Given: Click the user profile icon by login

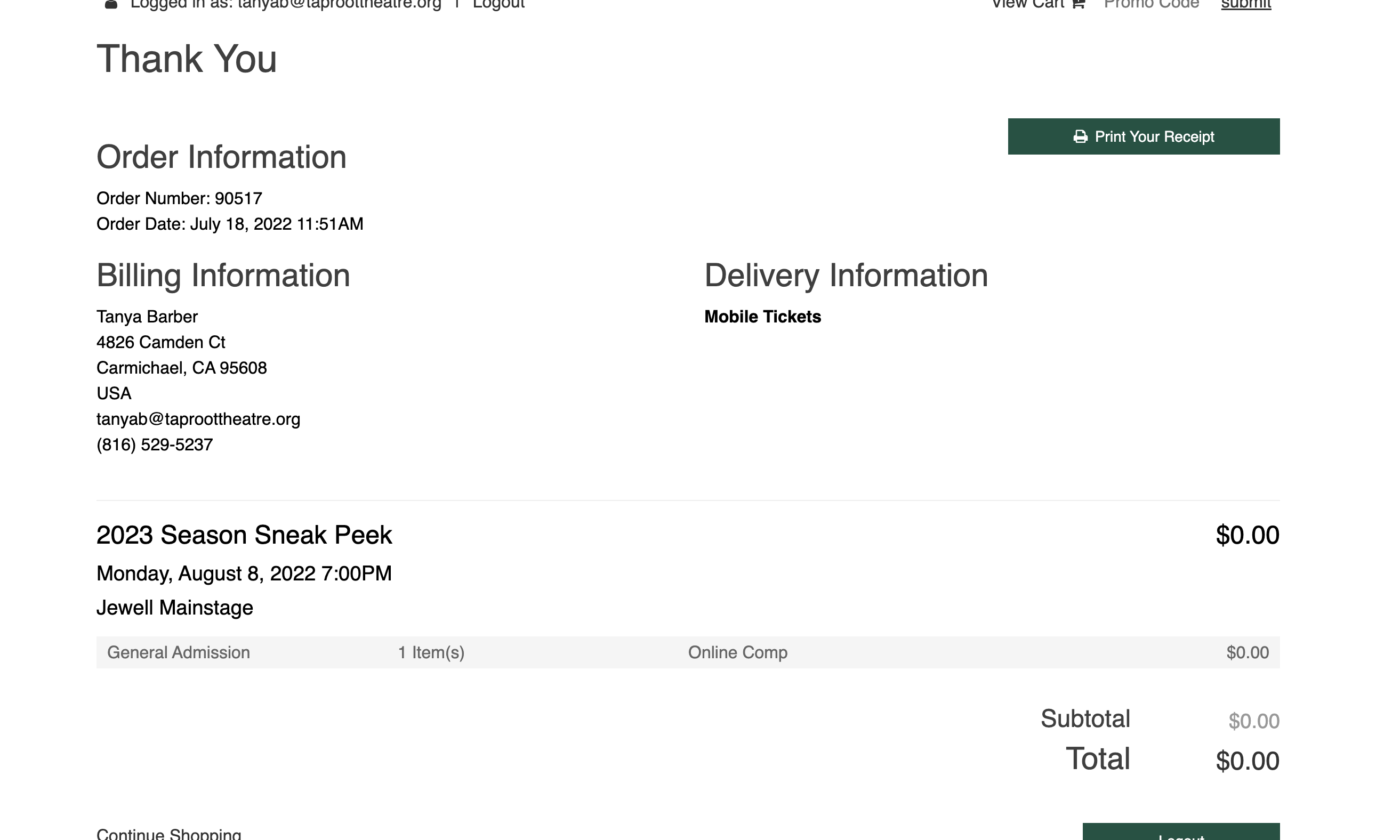Looking at the screenshot, I should [x=111, y=4].
